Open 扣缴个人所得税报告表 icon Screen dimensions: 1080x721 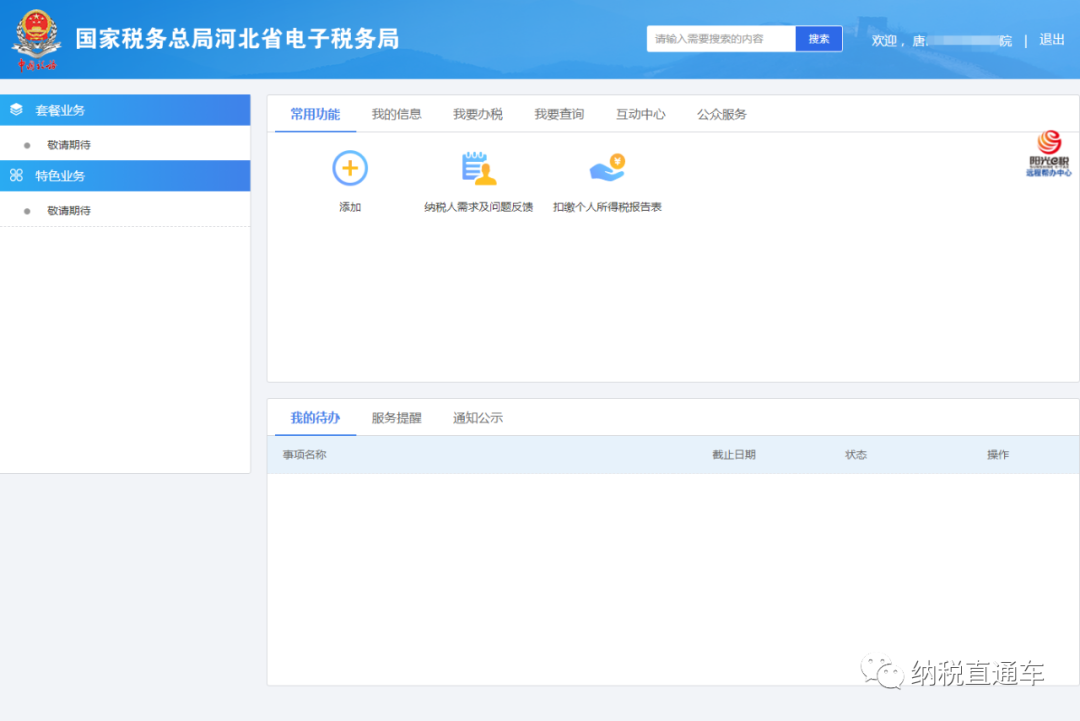pyautogui.click(x=608, y=168)
